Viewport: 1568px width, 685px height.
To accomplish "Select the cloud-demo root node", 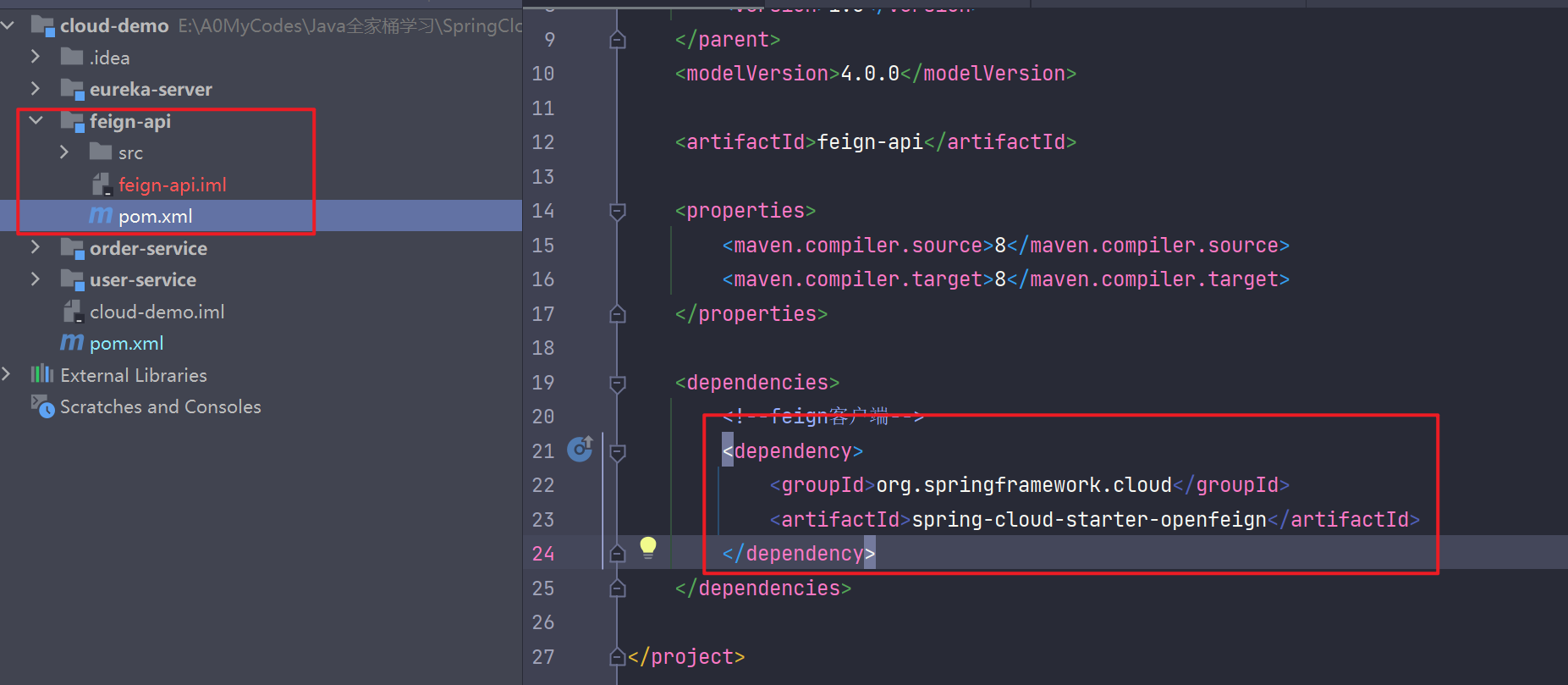I will pos(261,25).
